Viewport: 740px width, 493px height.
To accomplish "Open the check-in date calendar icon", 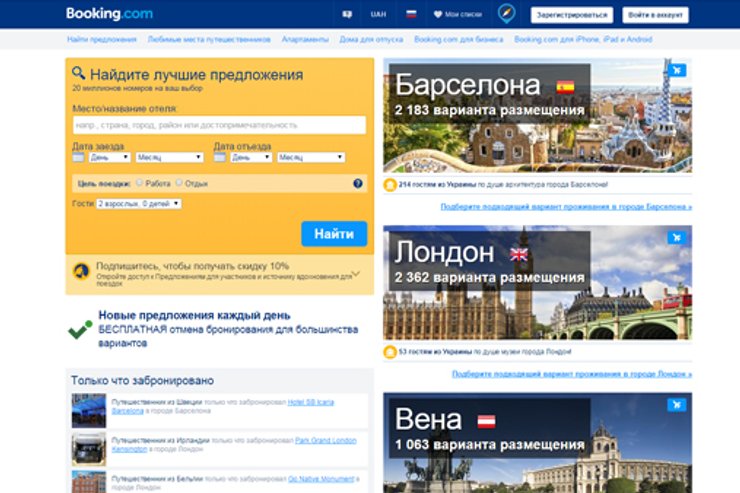I will coord(78,157).
